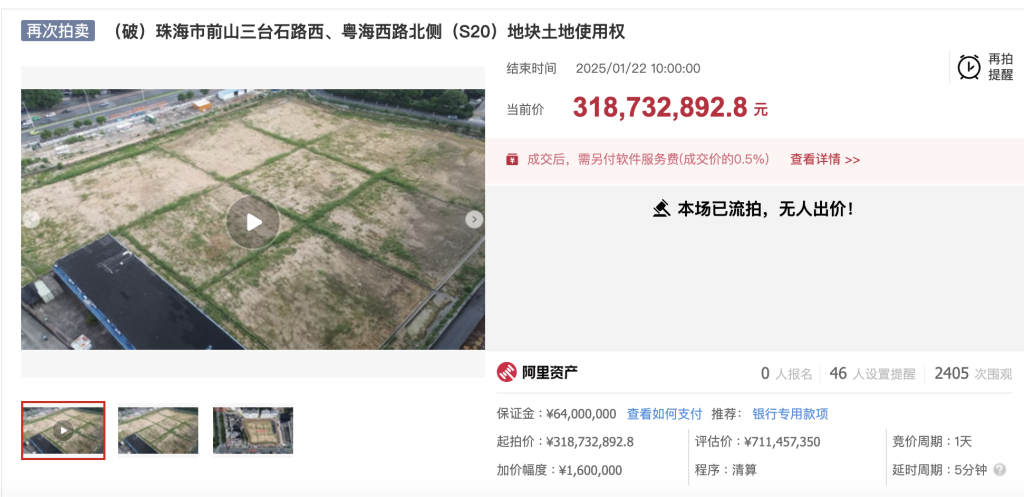Screen dimensions: 1024x497
Task: Click the 阿里资产 brand name
Action: pyautogui.click(x=549, y=373)
